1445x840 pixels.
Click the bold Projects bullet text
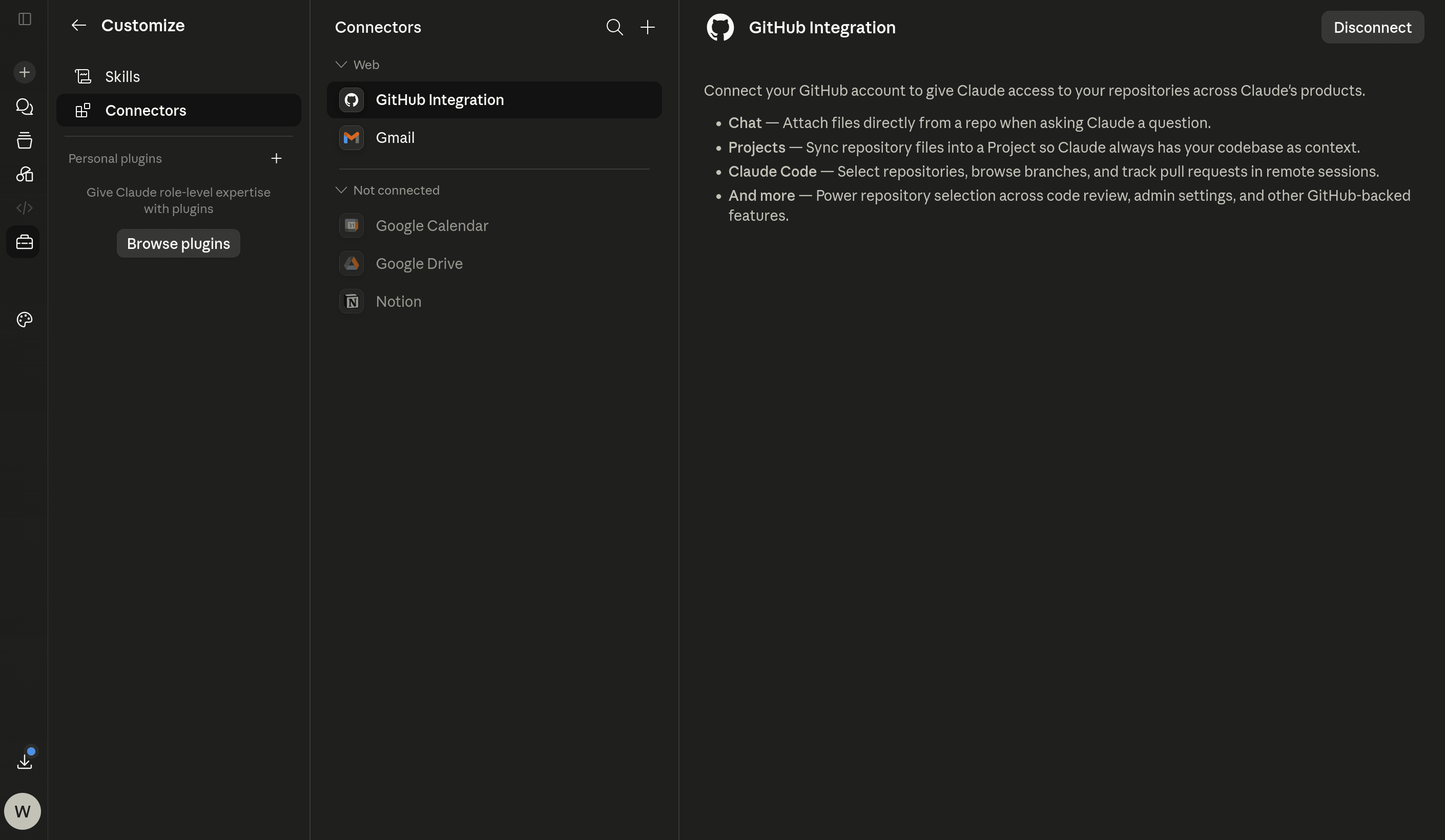click(x=756, y=148)
